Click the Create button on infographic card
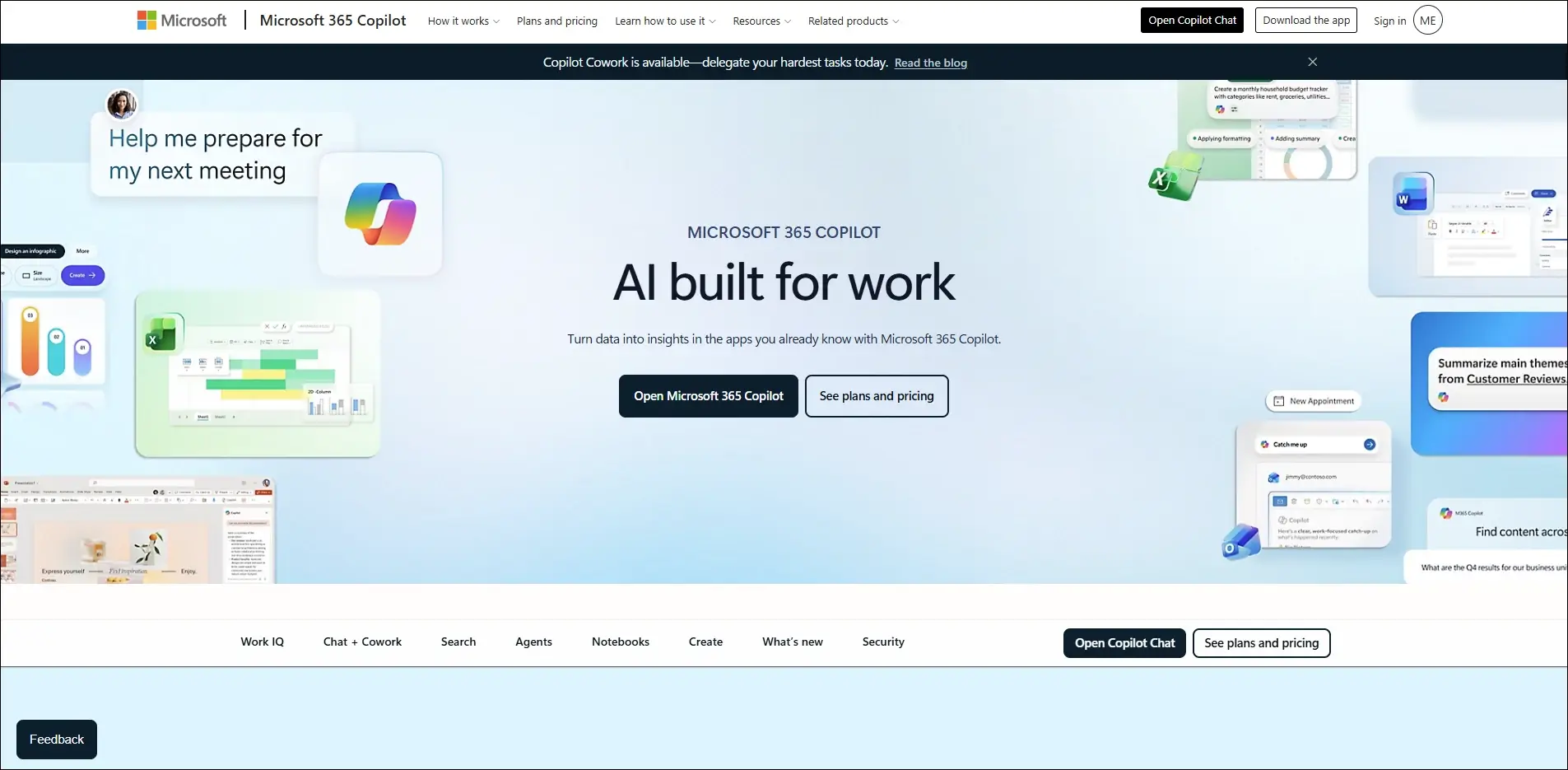This screenshot has width=1568, height=770. pos(82,275)
